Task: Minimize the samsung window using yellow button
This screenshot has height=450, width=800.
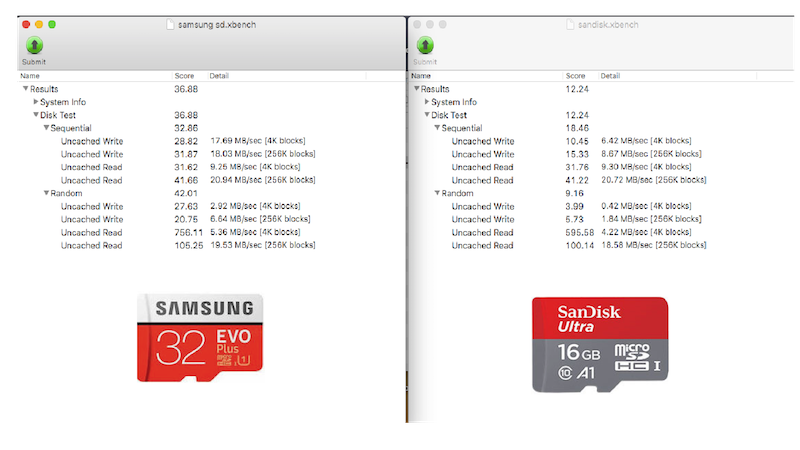Action: click(x=38, y=23)
